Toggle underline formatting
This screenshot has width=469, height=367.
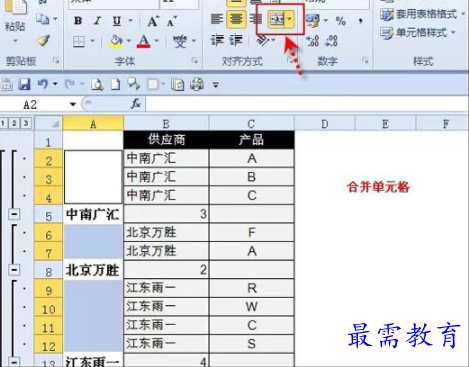click(117, 21)
